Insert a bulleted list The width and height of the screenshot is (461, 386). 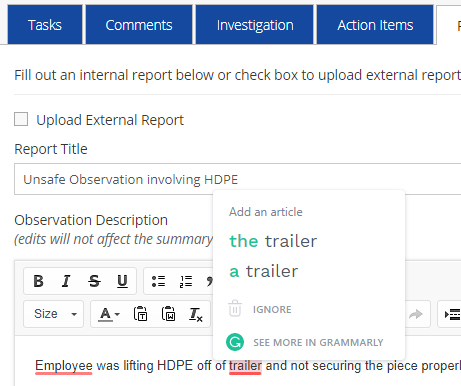click(158, 281)
